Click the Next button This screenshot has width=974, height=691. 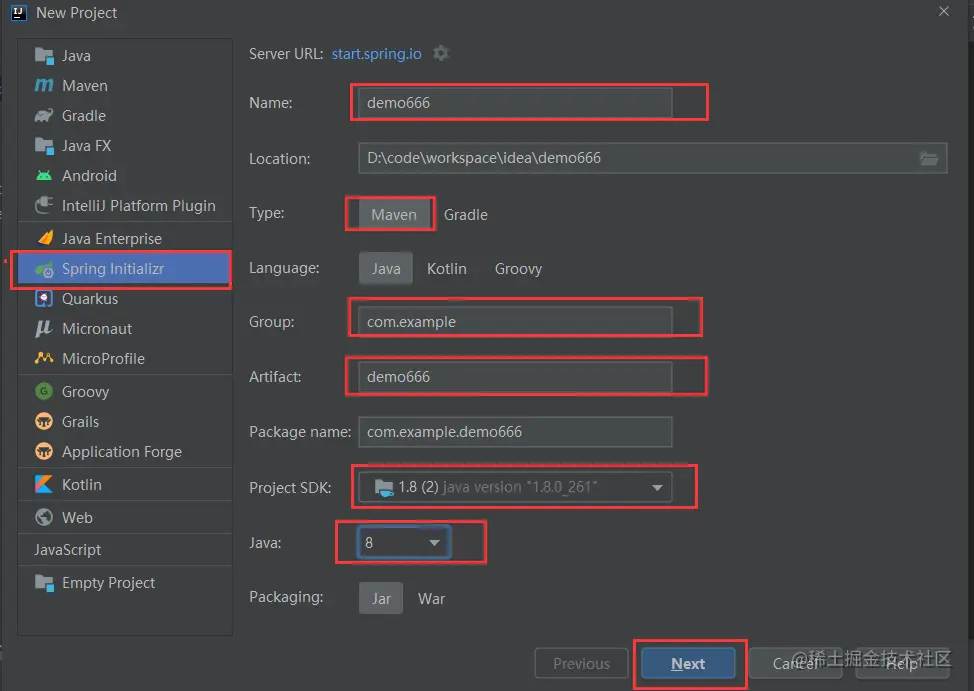tap(688, 664)
